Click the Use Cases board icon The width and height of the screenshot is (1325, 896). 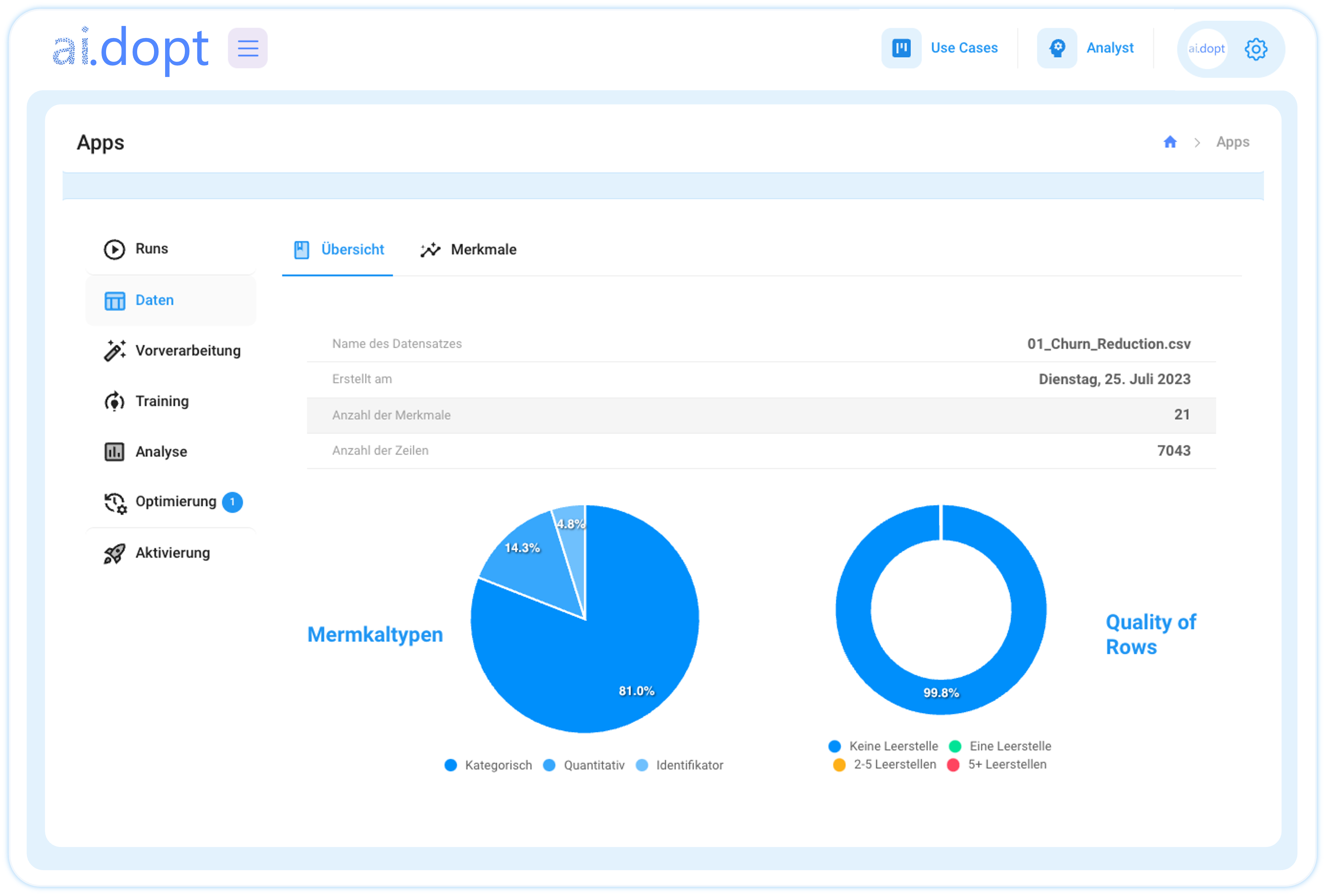pyautogui.click(x=901, y=48)
